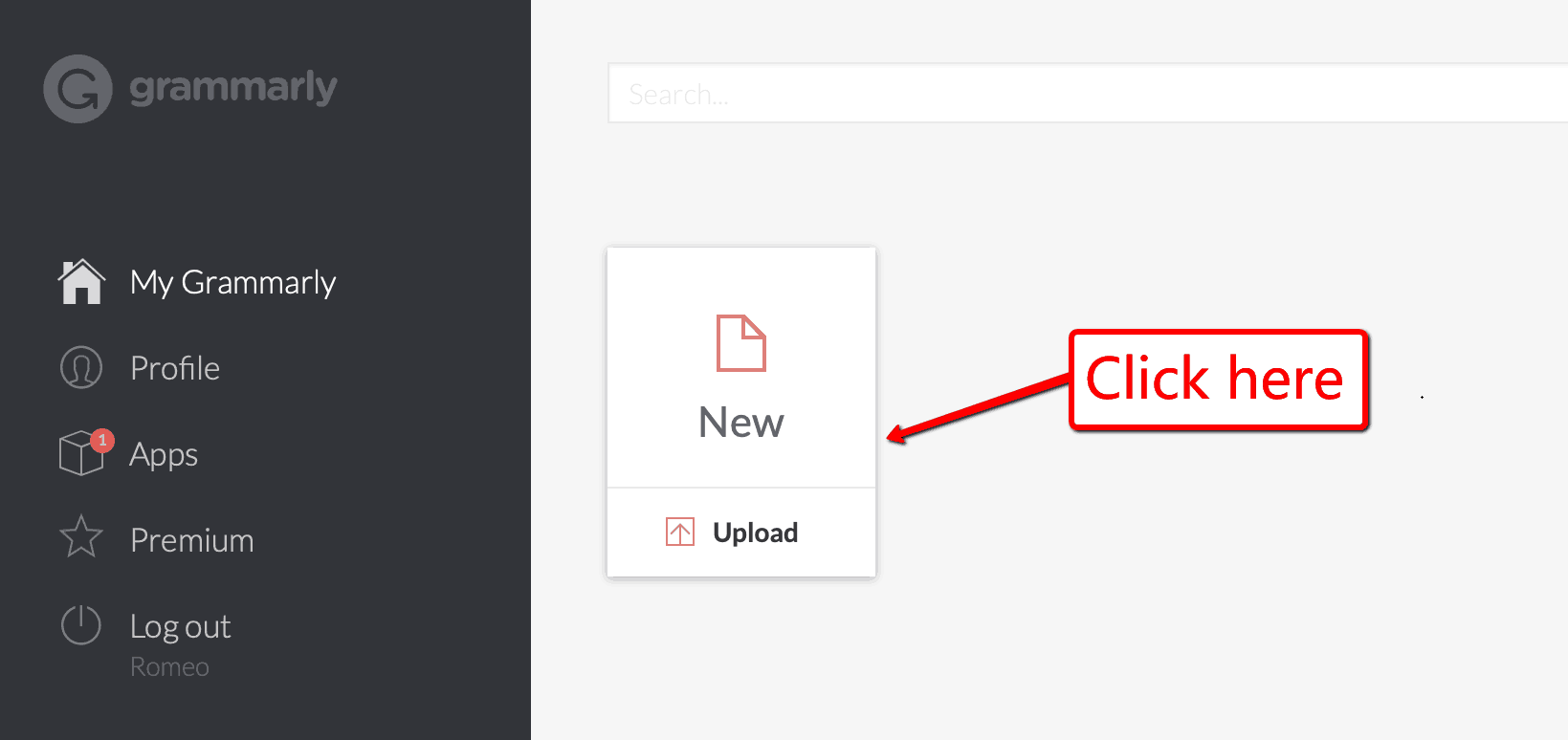The width and height of the screenshot is (1568, 740).
Task: Click the red Click here callout box
Action: tap(1219, 380)
